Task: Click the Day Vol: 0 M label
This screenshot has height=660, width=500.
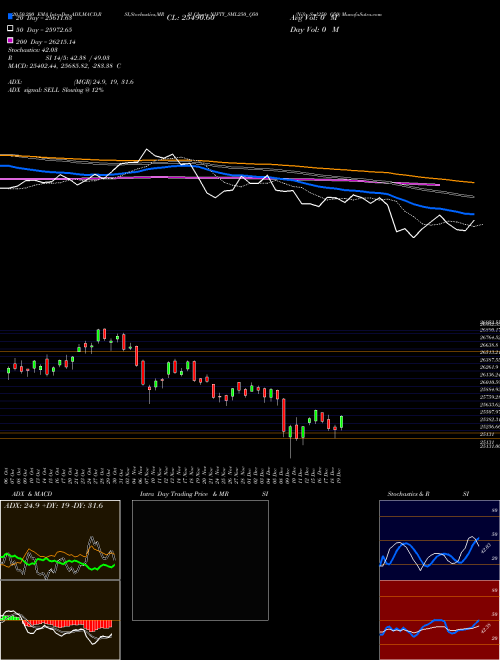Action: click(314, 30)
